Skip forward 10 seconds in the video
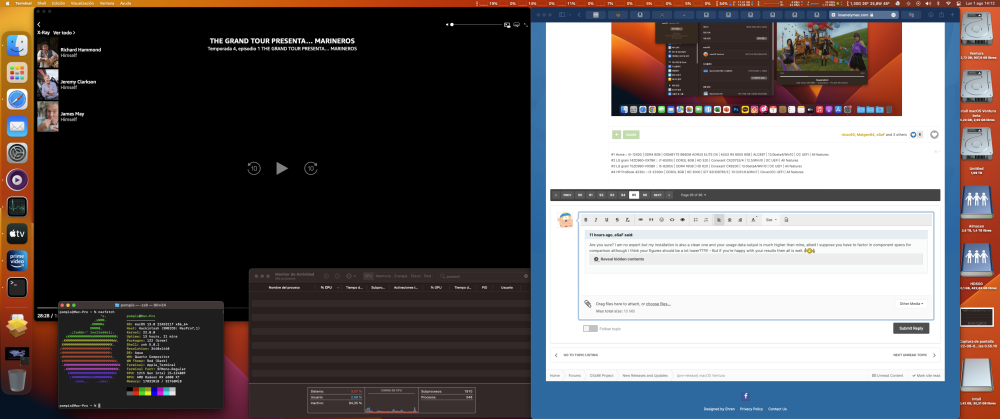The image size is (1000, 419). 311,168
